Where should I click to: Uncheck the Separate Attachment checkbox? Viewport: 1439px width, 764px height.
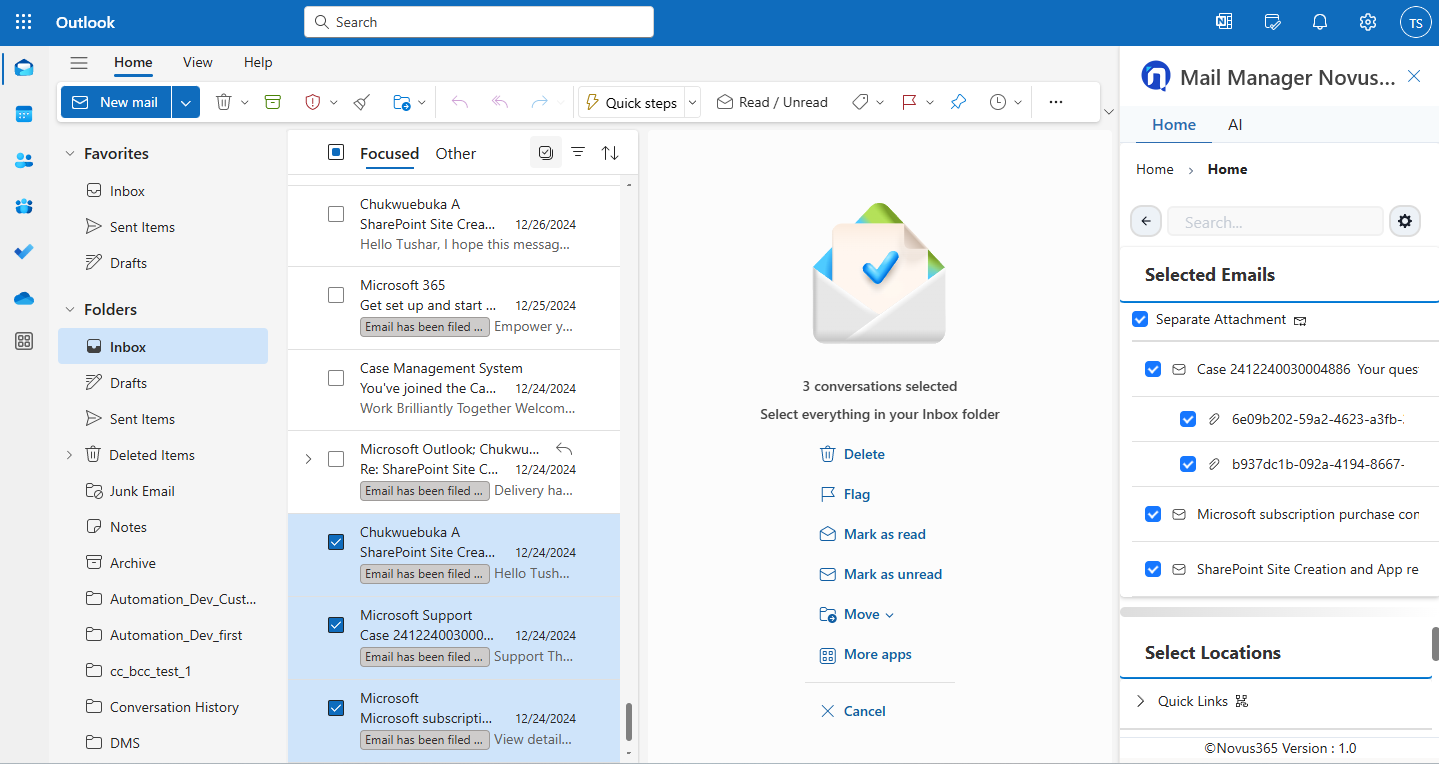click(1140, 319)
